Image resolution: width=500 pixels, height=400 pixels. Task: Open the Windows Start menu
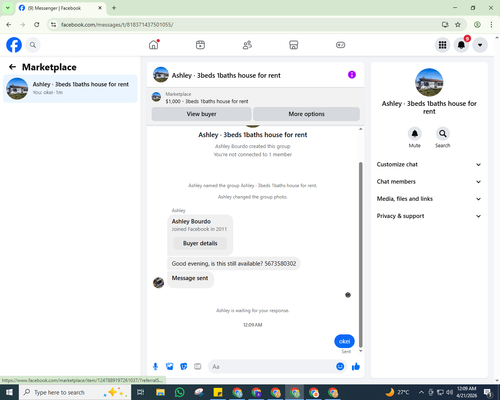click(9, 392)
